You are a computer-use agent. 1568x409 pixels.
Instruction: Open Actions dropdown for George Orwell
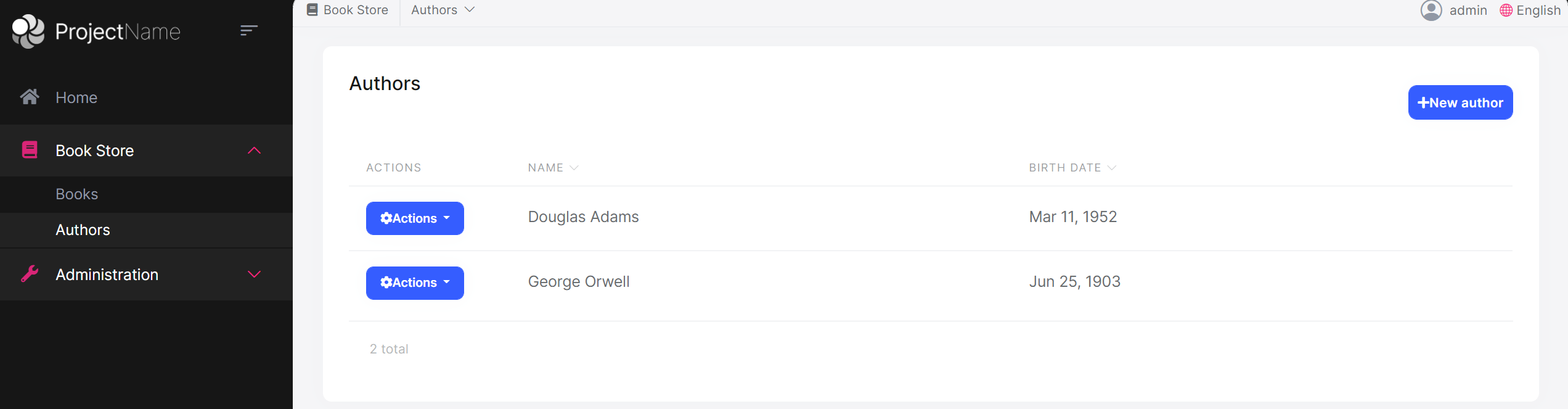tap(415, 283)
